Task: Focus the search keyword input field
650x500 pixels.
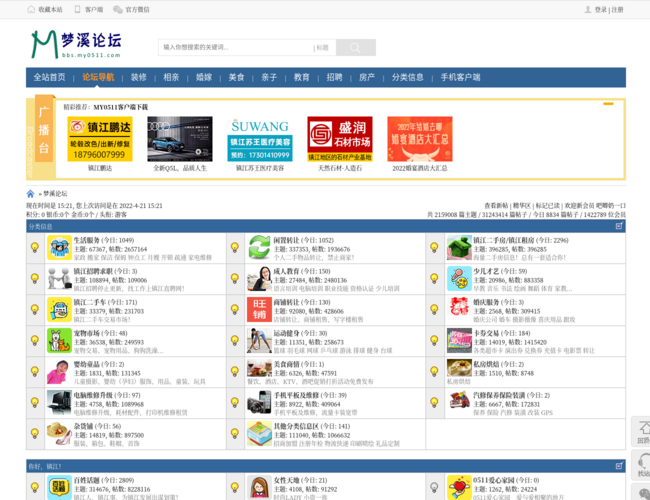Action: pyautogui.click(x=235, y=47)
